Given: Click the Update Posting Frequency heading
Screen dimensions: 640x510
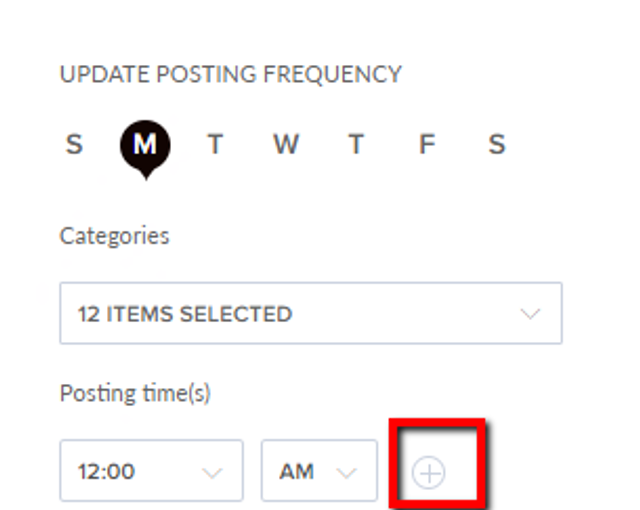Looking at the screenshot, I should (x=231, y=75).
